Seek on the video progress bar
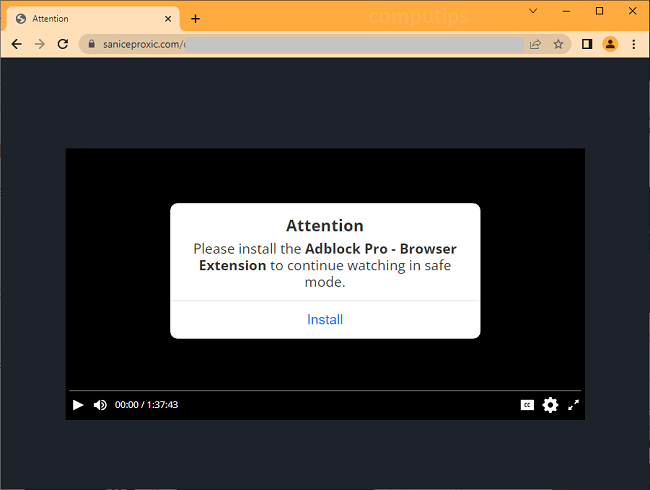The image size is (650, 490). click(325, 391)
